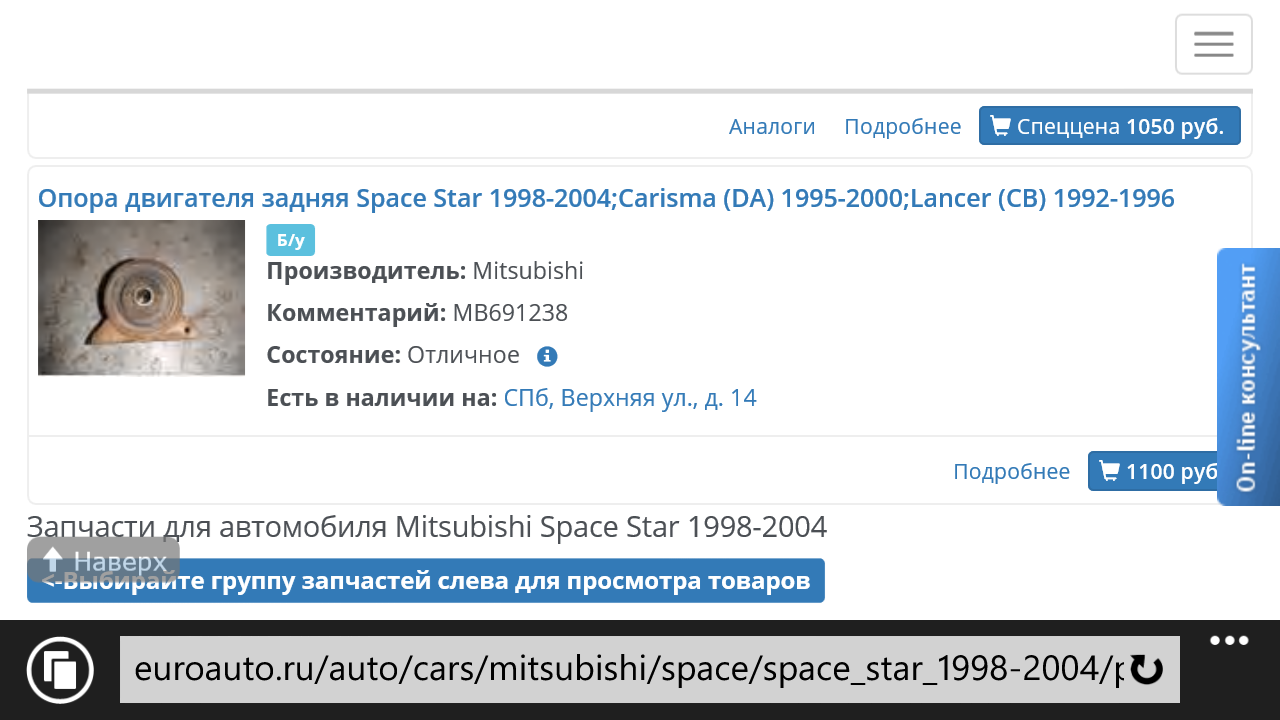Click the blue parts group selection banner

click(x=426, y=581)
